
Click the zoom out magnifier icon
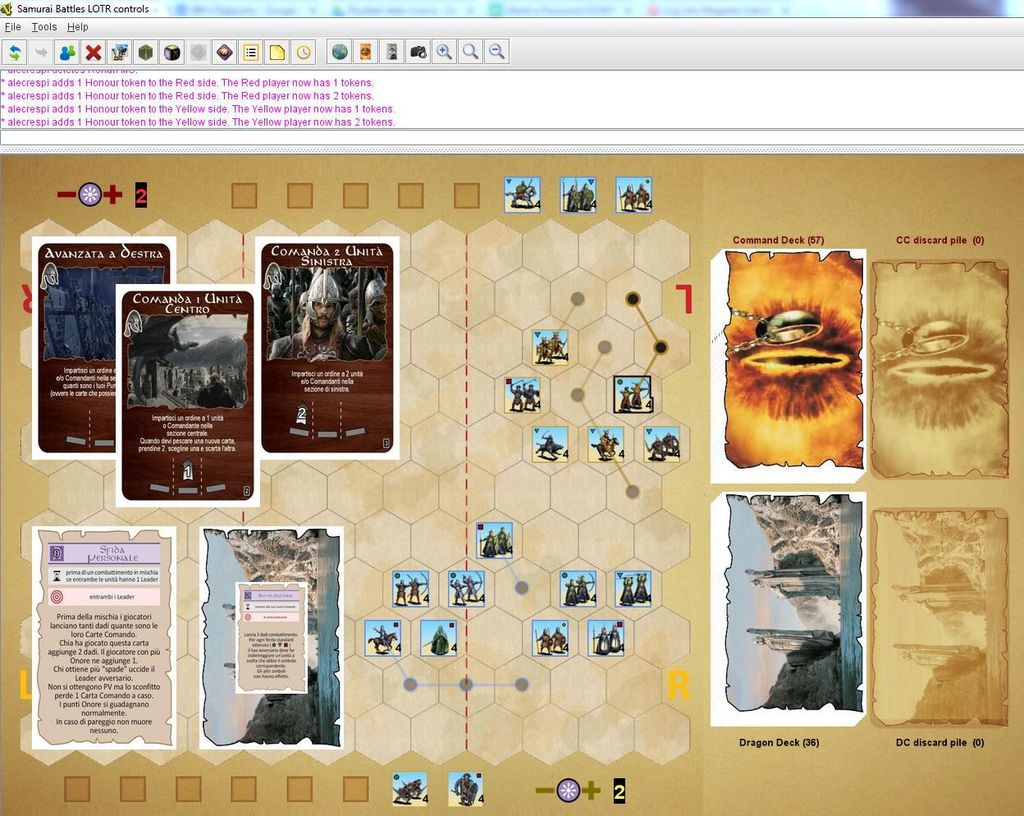[x=496, y=52]
